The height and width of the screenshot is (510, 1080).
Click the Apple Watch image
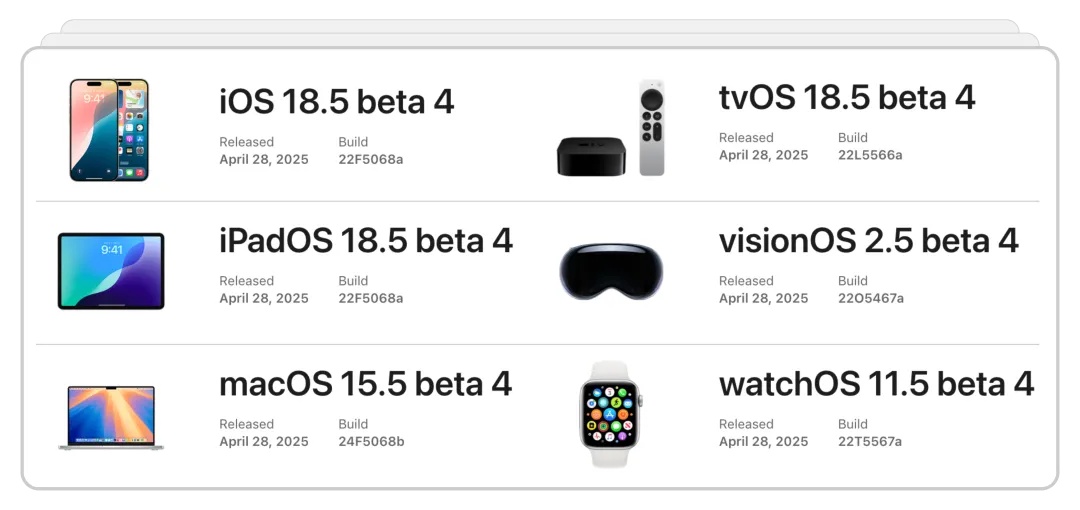pos(610,414)
